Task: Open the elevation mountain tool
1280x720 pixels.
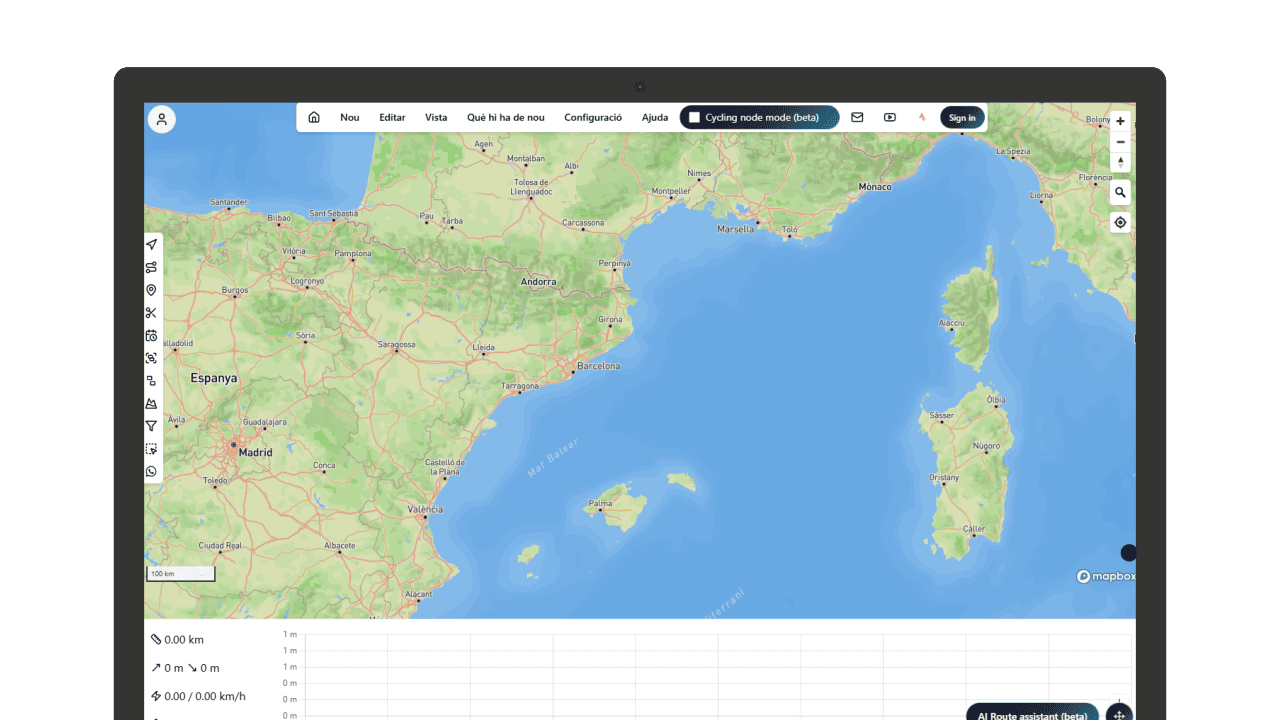Action: [x=151, y=404]
